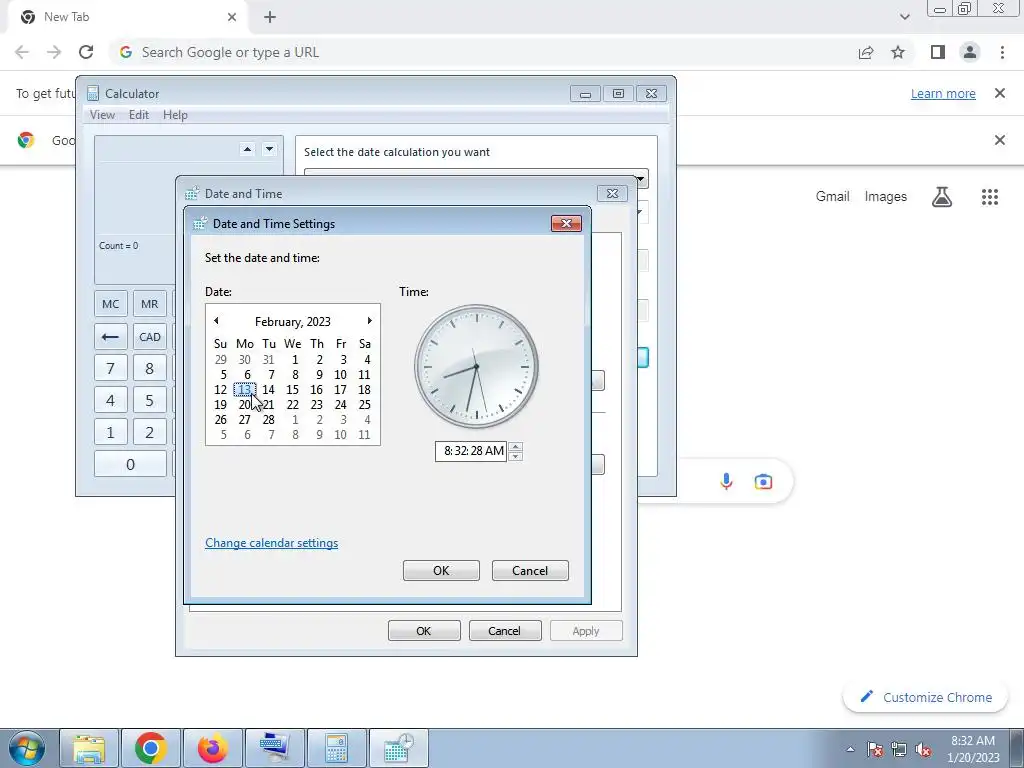Screen dimensions: 1024x768
Task: Click the February, 2023 calendar header
Action: pos(293,321)
